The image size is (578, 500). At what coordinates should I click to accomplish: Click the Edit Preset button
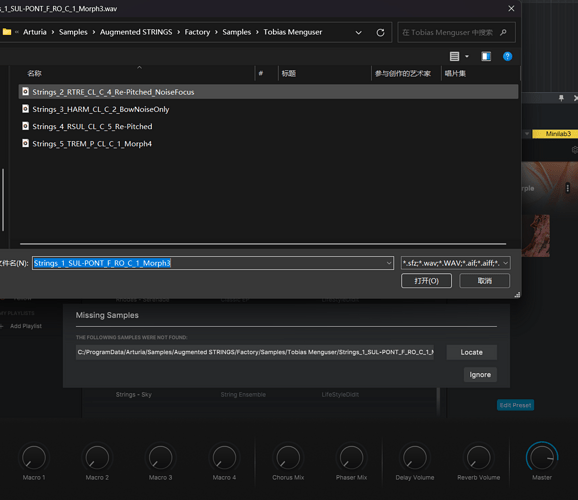pos(515,405)
